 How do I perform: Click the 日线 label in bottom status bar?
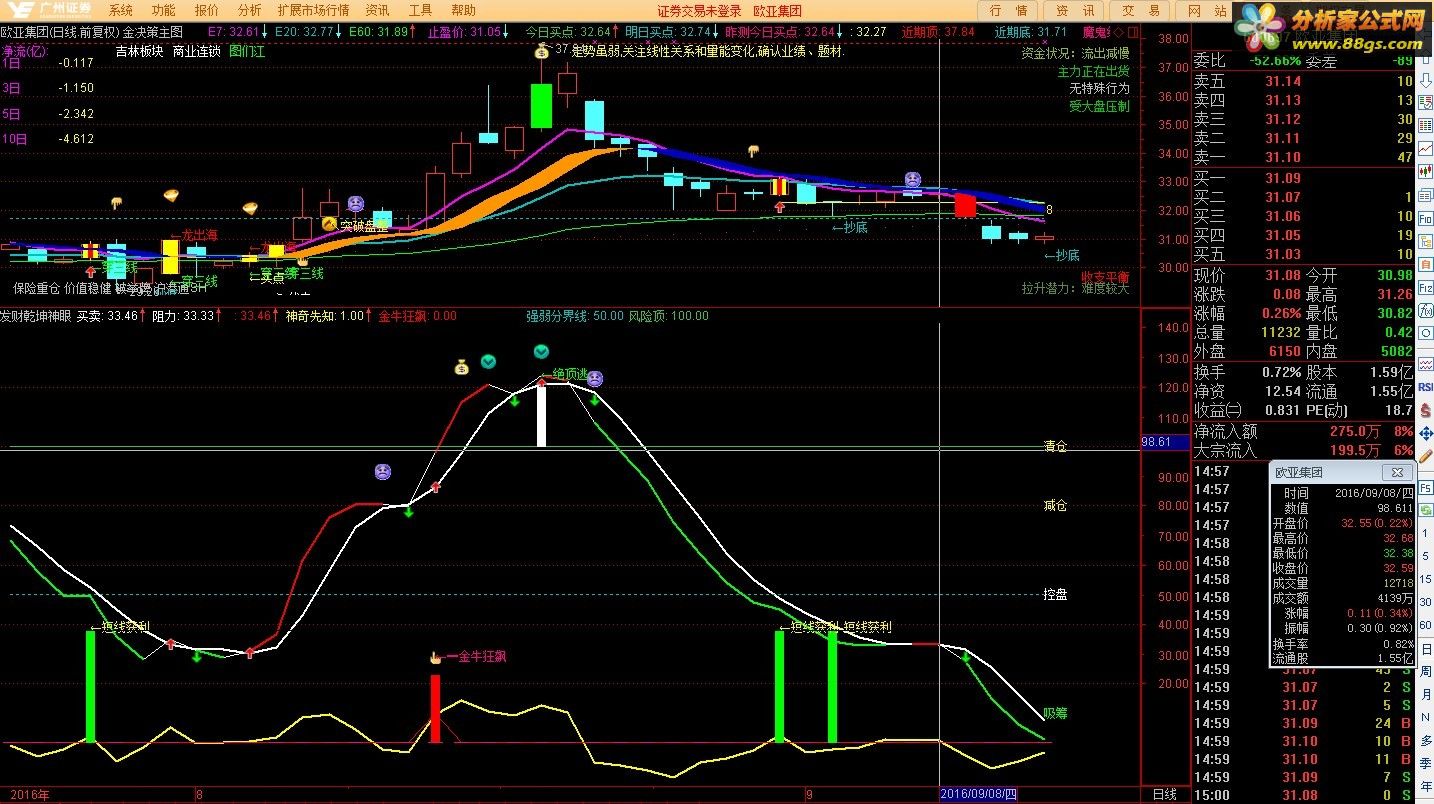pyautogui.click(x=1165, y=794)
